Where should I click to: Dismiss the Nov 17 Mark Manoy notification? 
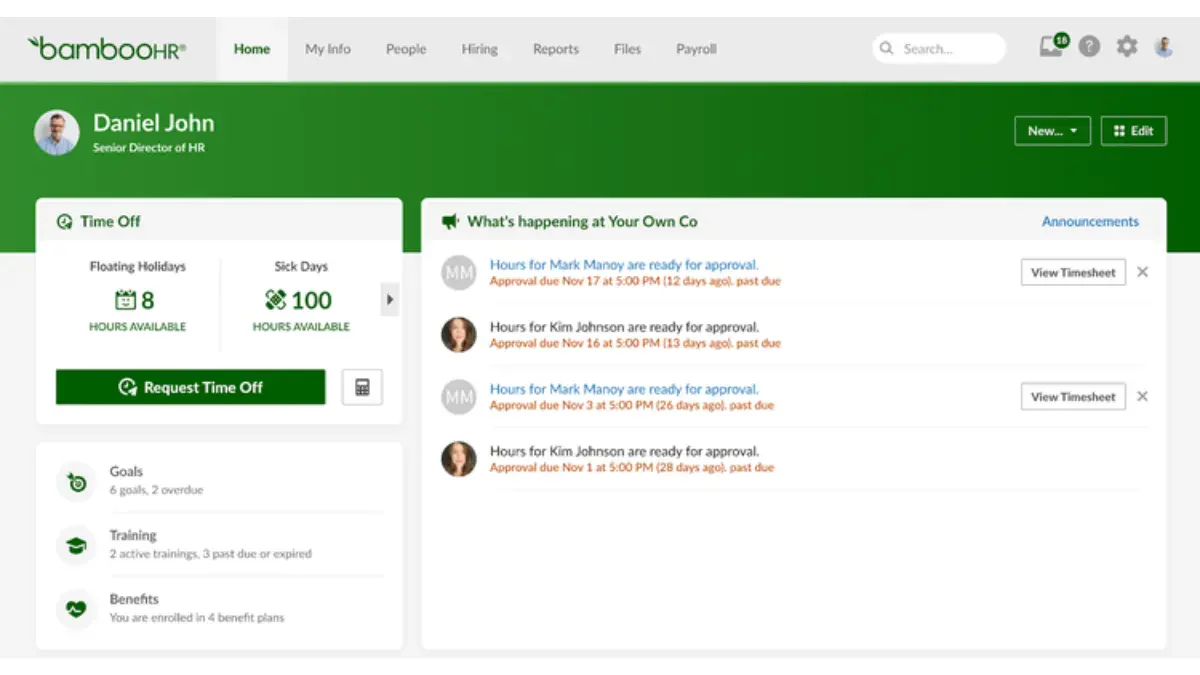1143,272
